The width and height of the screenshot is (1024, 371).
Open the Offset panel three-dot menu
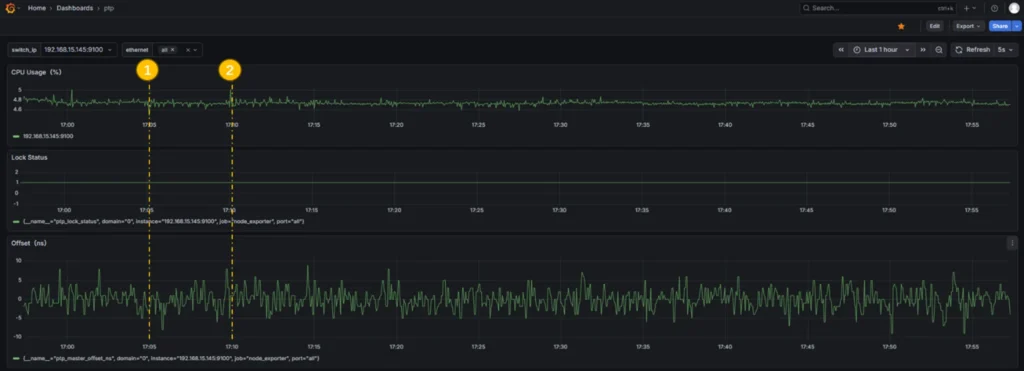[x=1012, y=243]
